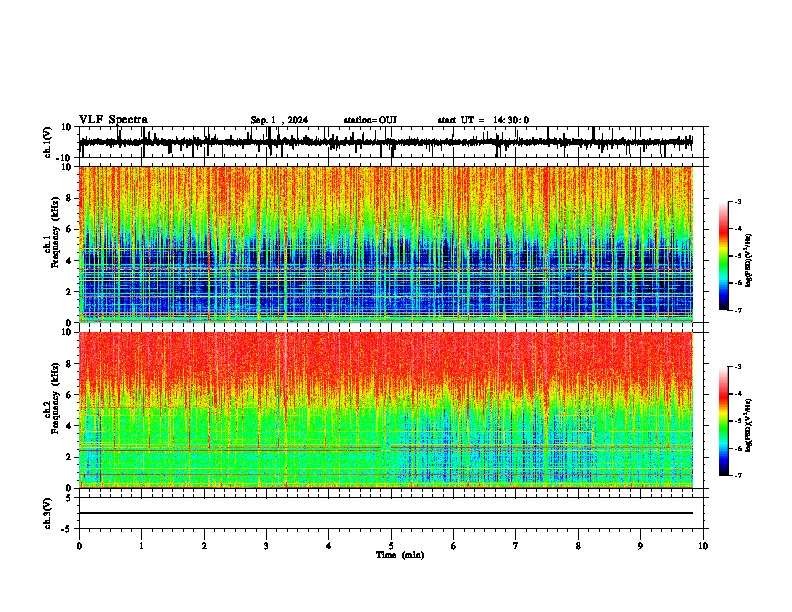Viewport: 792px width, 612px height.
Task: Click the '-7' label on ch.2 colorbar
Action: coord(738,475)
